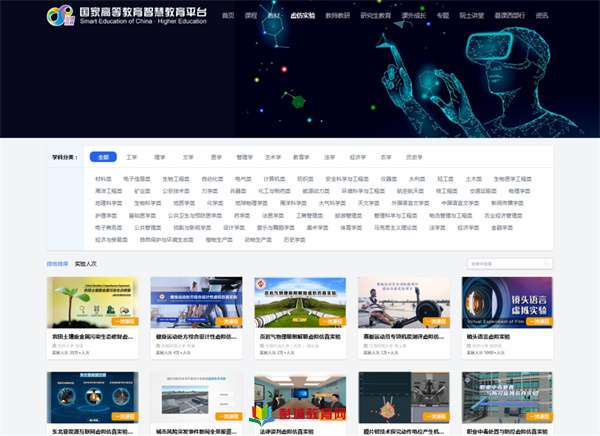The height and width of the screenshot is (436, 600).
Task: Open the 首页 navigation item
Action: 228,15
